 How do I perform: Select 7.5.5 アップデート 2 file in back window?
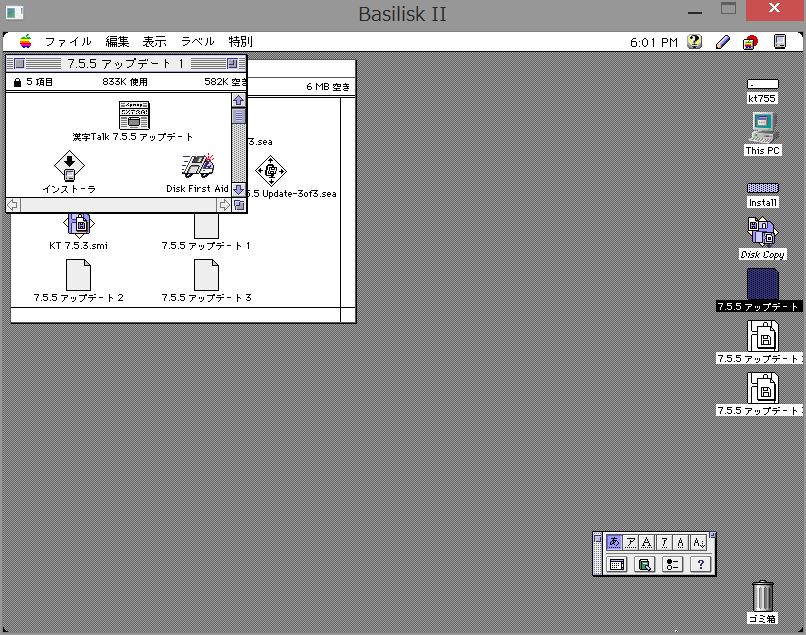click(79, 275)
